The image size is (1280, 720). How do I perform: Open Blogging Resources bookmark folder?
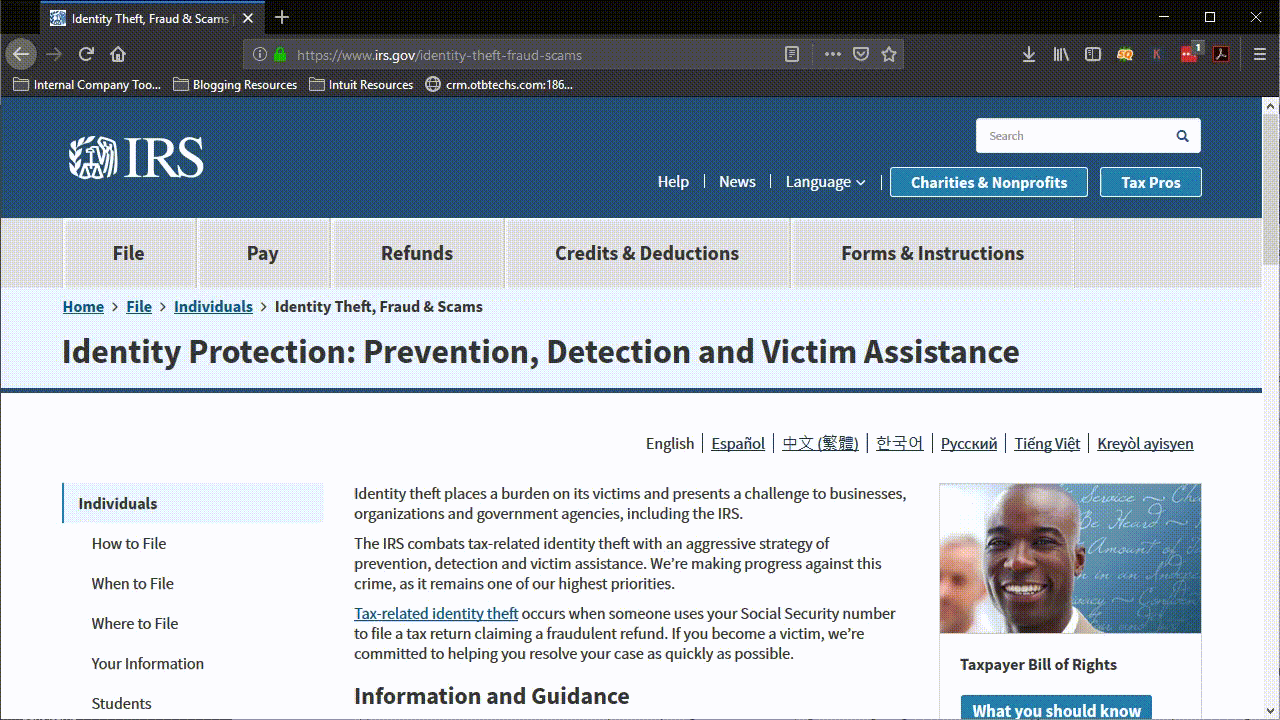pyautogui.click(x=235, y=85)
